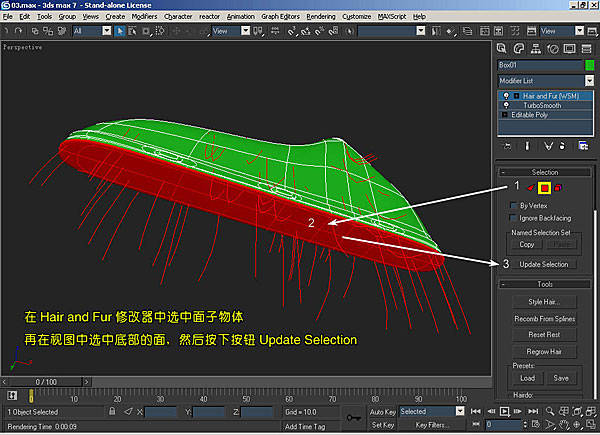This screenshot has width=600, height=435.
Task: Click the Undo arrow in the main toolbar
Action: 7,31
